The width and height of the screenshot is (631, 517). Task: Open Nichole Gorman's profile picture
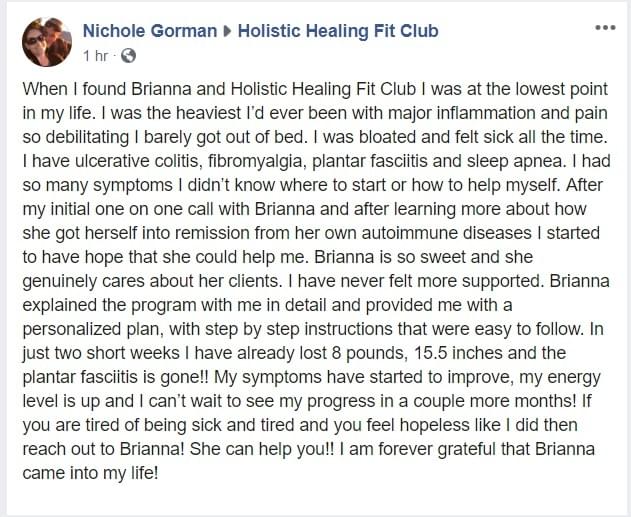point(47,42)
